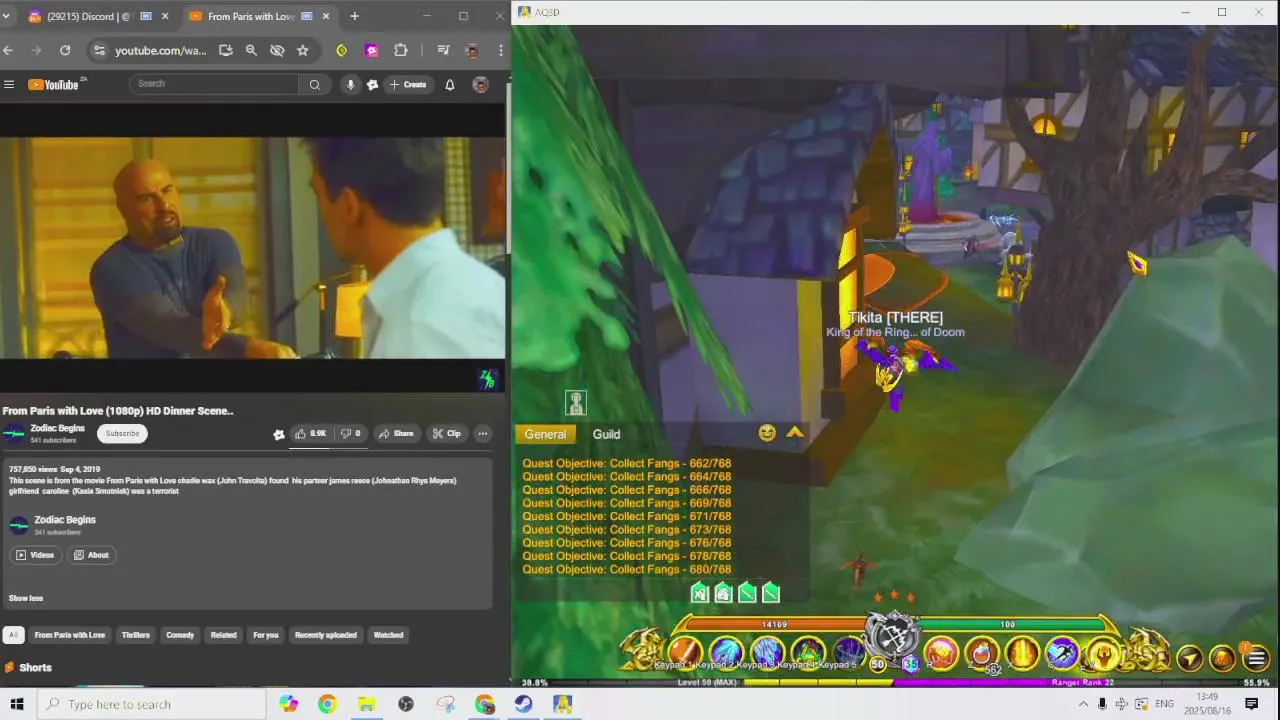Open the AQ3D main hamburger menu
Image resolution: width=1280 pixels, height=720 pixels.
1256,658
